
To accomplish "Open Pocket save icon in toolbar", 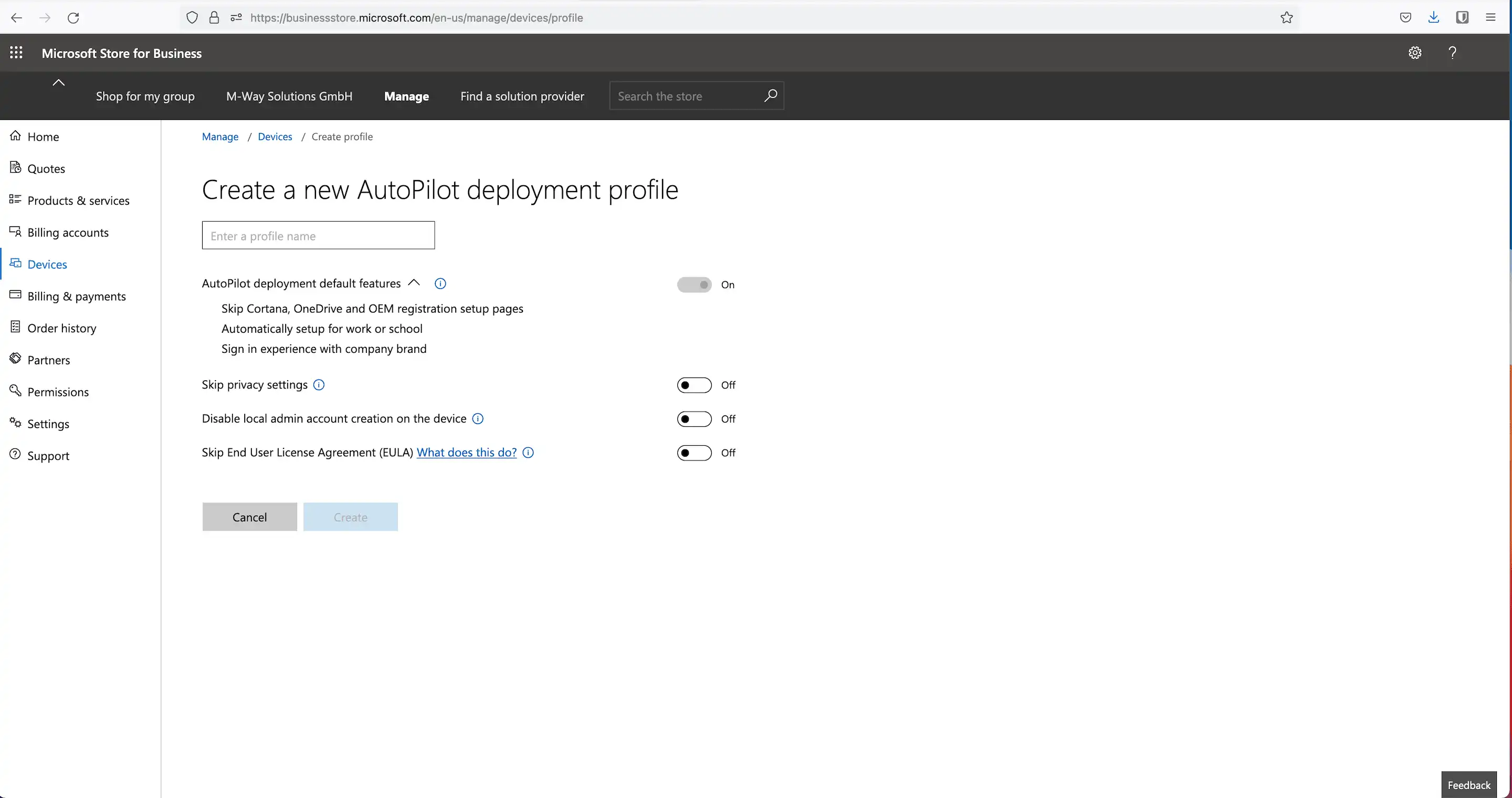I will tap(1405, 18).
